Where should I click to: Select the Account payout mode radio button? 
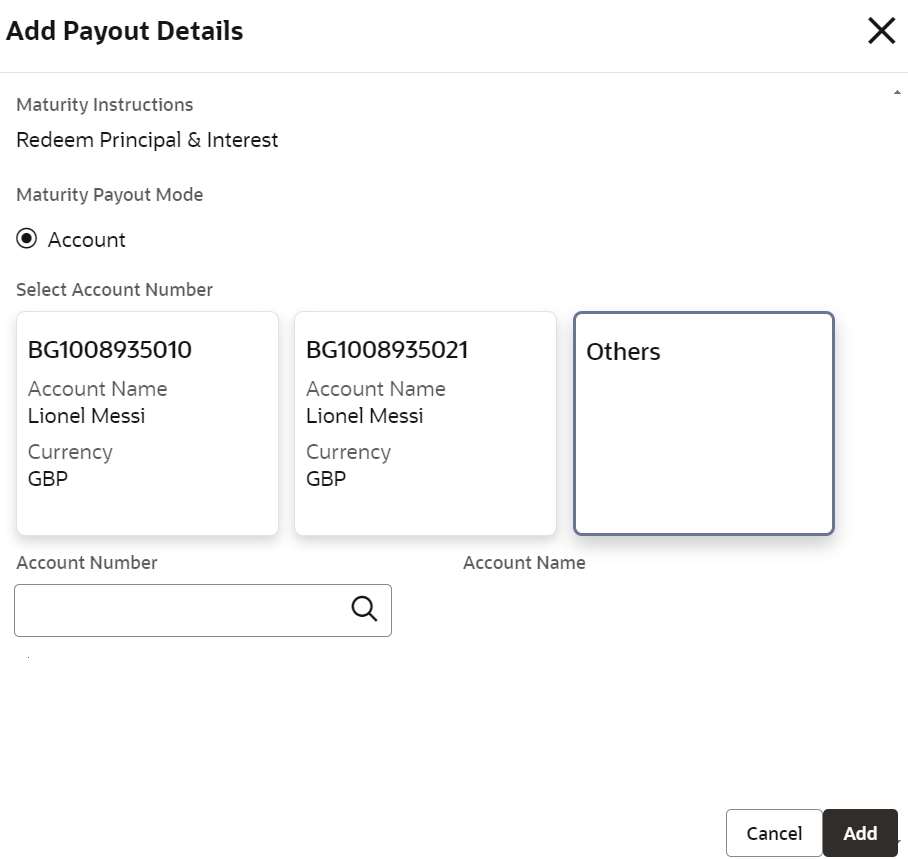(27, 239)
